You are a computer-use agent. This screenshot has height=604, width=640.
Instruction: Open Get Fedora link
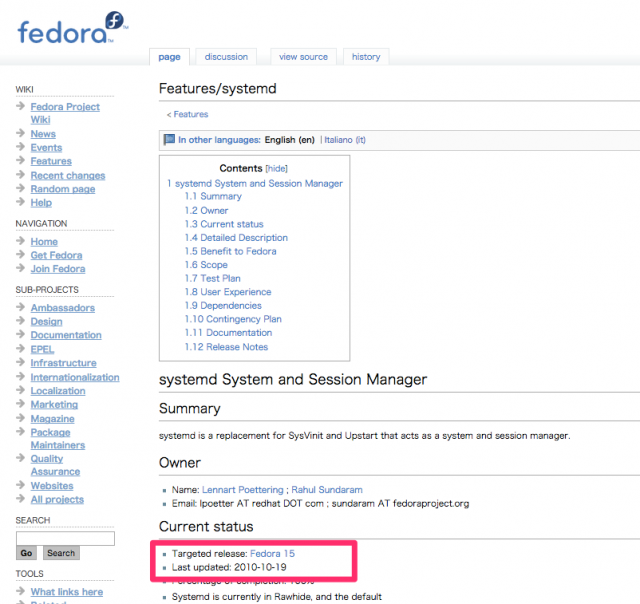click(56, 255)
